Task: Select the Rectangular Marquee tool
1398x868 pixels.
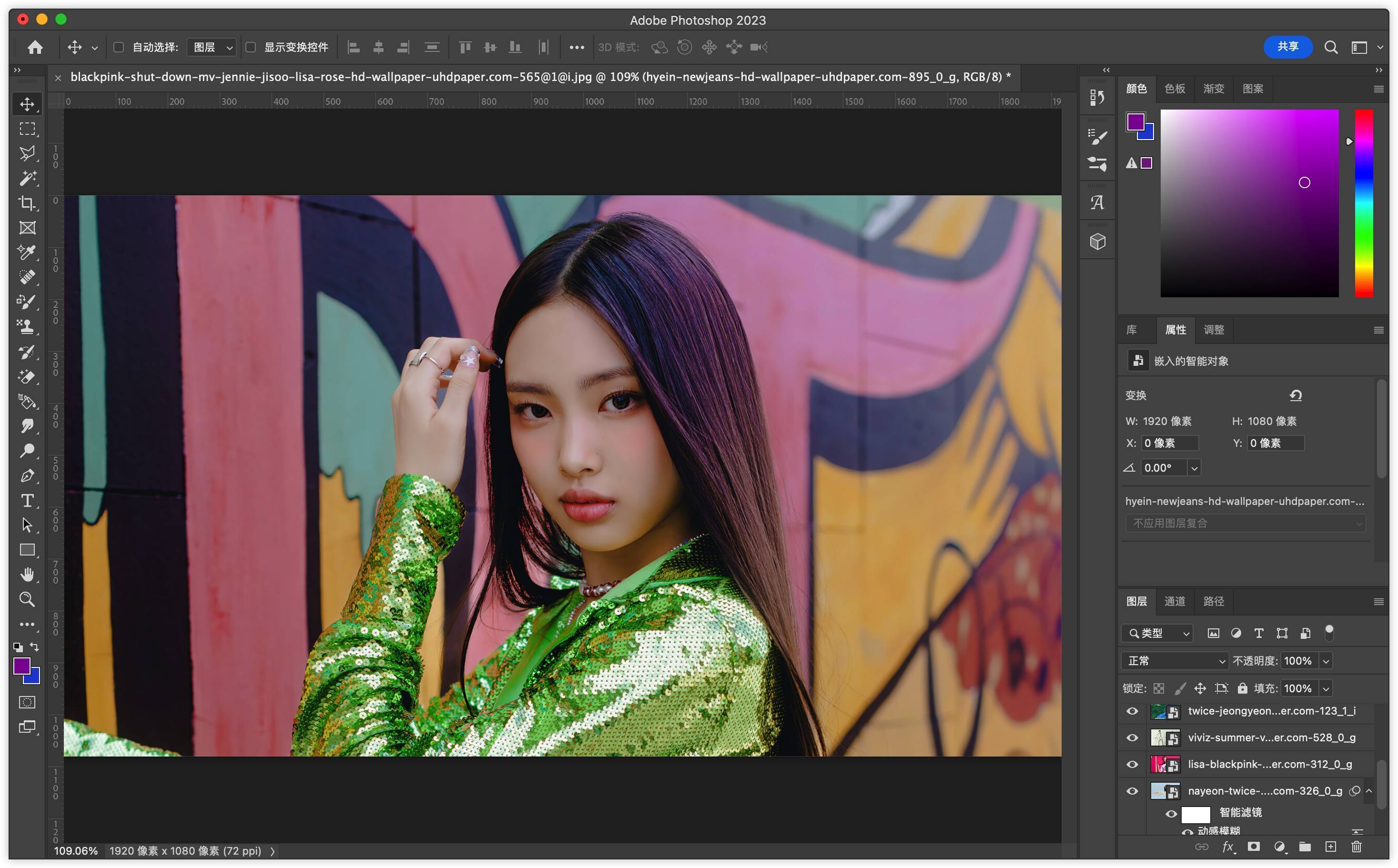Action: (27, 129)
